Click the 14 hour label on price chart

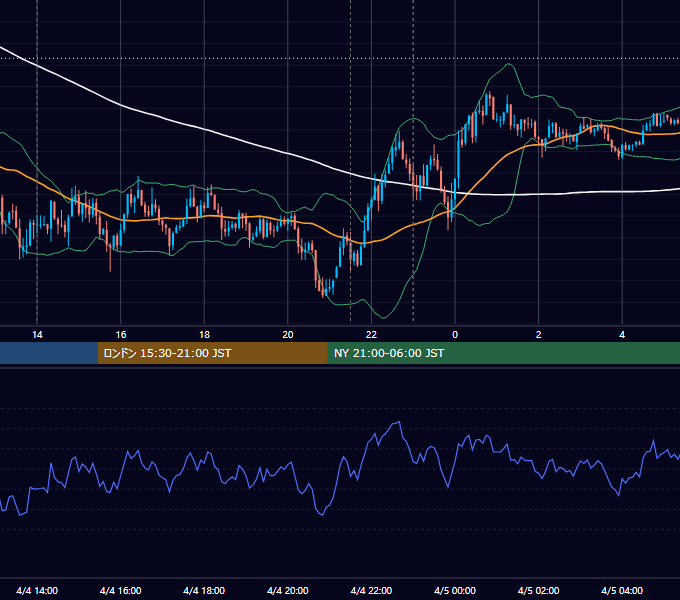[37, 335]
